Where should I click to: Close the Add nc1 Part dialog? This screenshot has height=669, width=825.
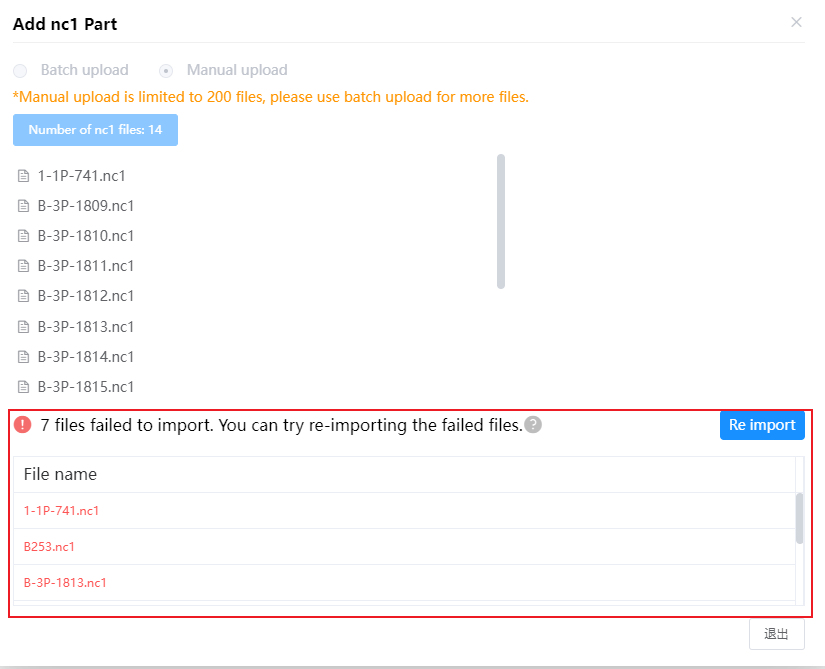(796, 22)
